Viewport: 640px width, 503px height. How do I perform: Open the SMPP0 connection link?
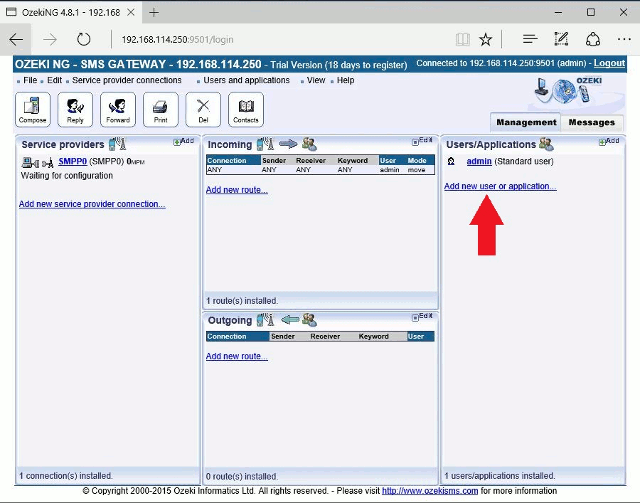pos(72,161)
